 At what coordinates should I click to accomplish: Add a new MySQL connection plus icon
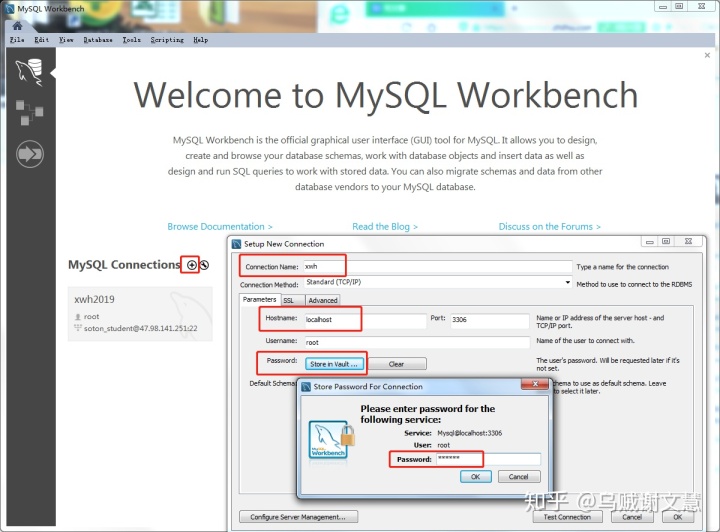coord(191,265)
